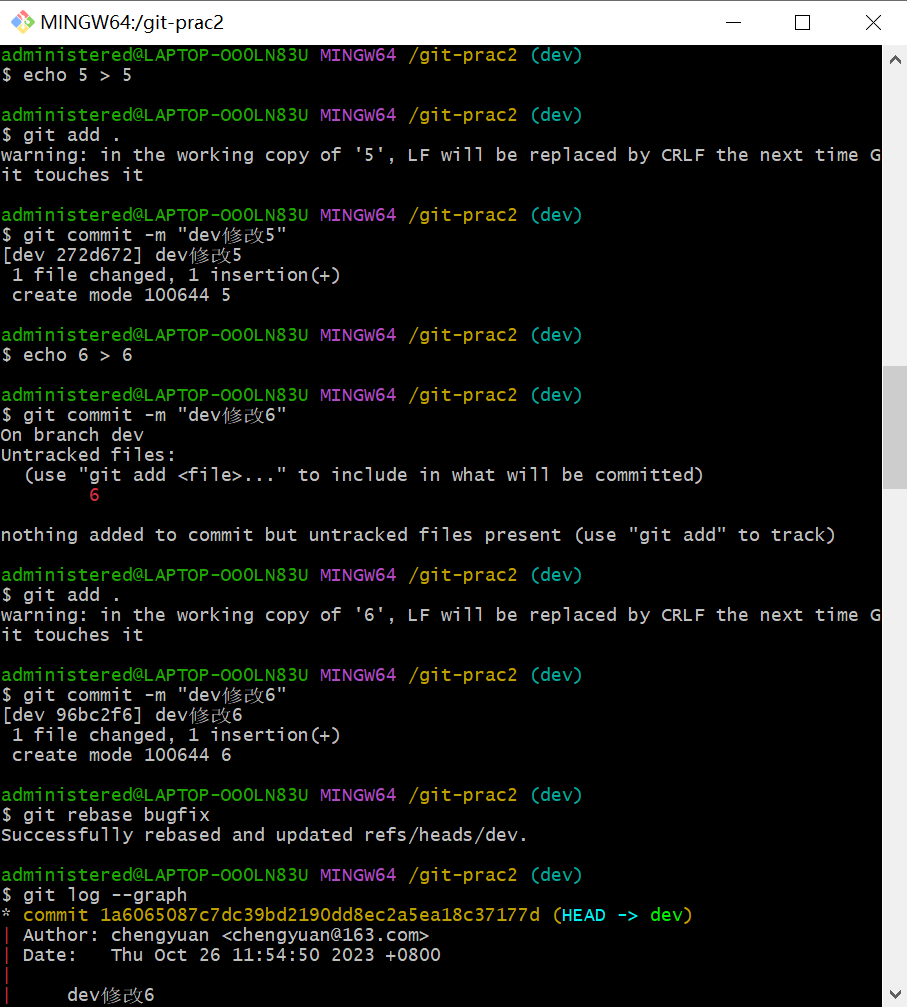Maximize the MINGW64 terminal window
The image size is (907, 1007).
click(x=802, y=22)
